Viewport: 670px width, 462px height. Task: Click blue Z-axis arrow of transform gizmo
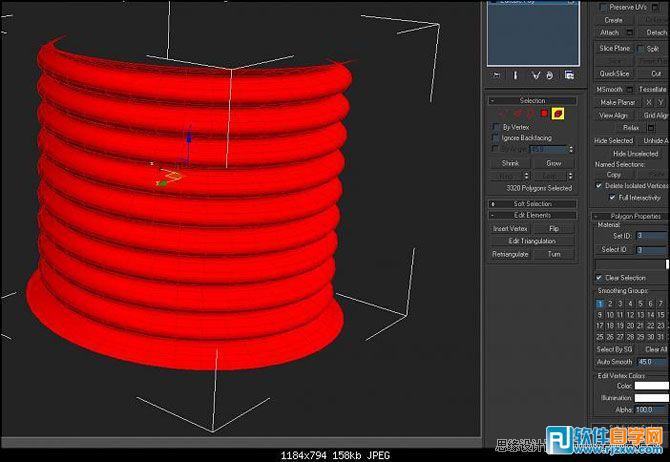point(188,137)
